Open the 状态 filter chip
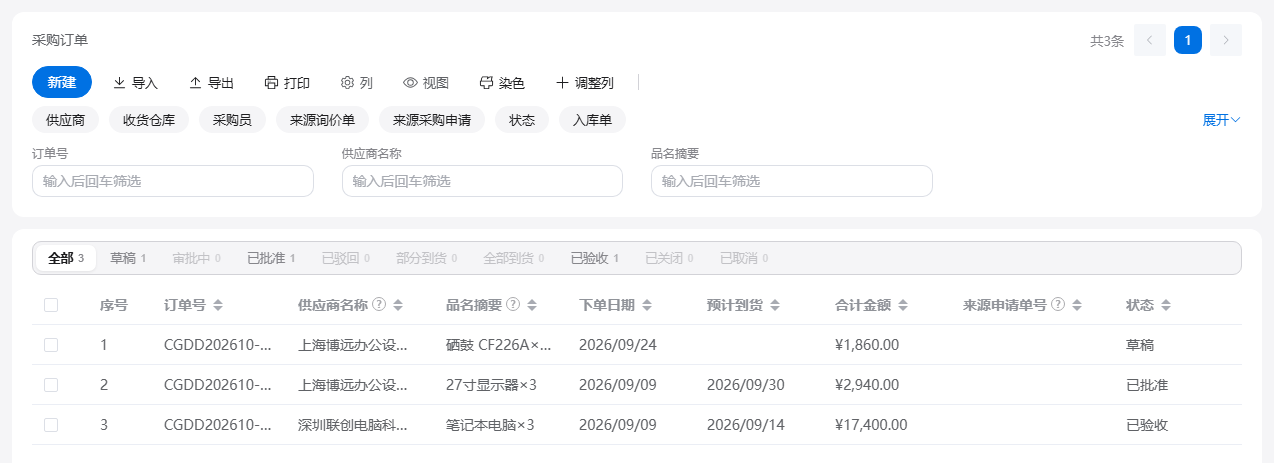Image resolution: width=1274 pixels, height=463 pixels. pos(522,120)
